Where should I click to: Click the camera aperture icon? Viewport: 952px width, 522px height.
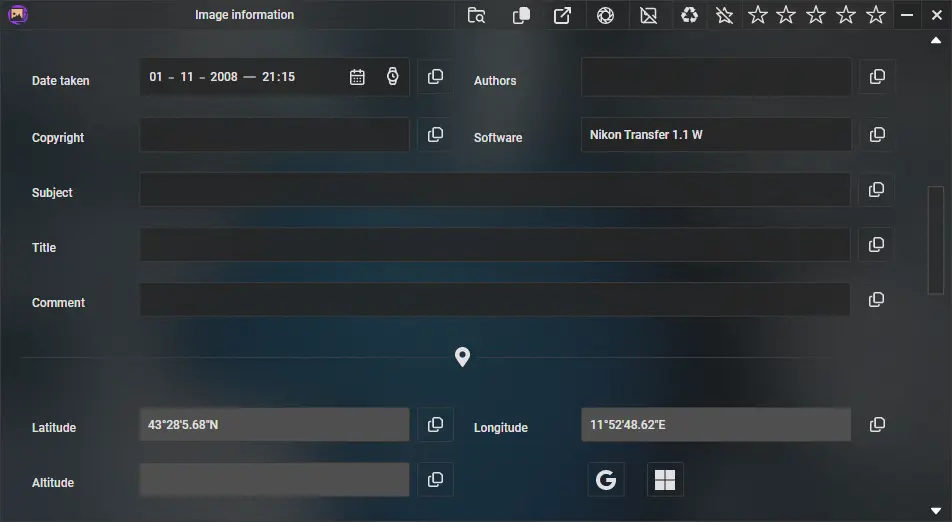click(x=606, y=15)
